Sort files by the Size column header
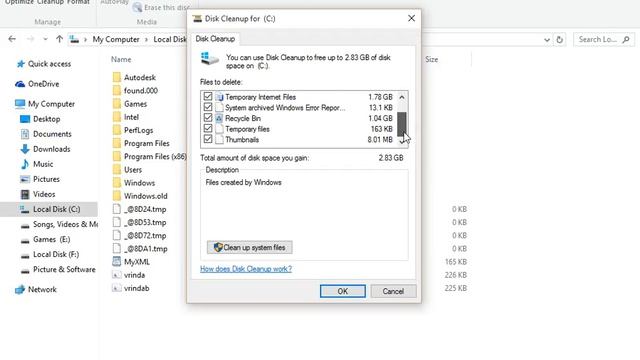 point(431,59)
